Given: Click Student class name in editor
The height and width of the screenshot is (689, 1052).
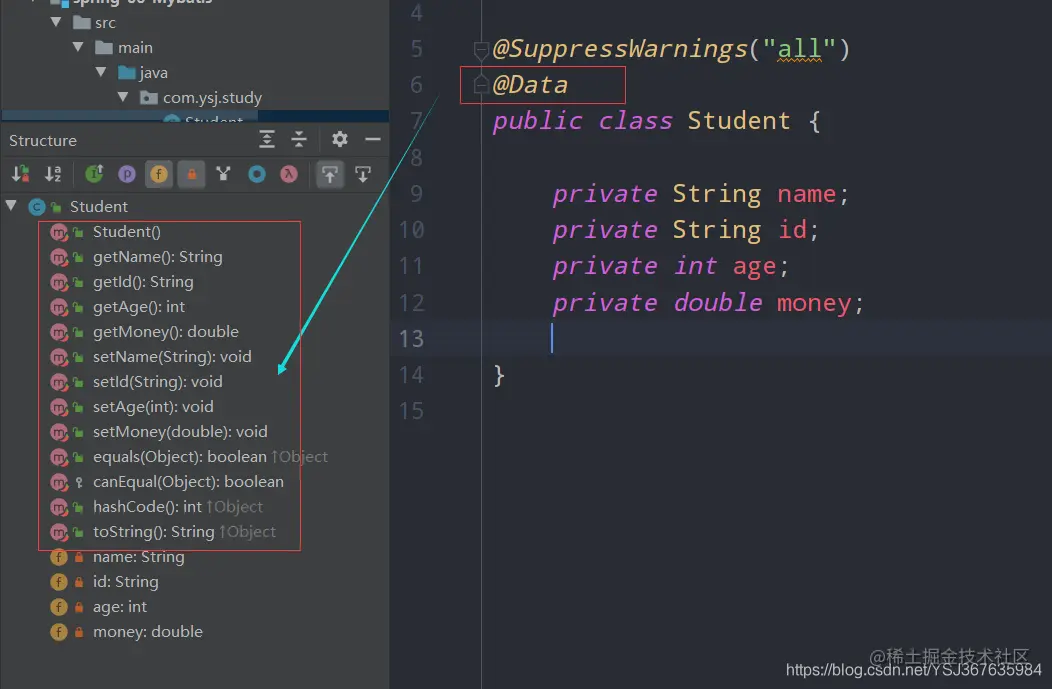Looking at the screenshot, I should point(739,121).
